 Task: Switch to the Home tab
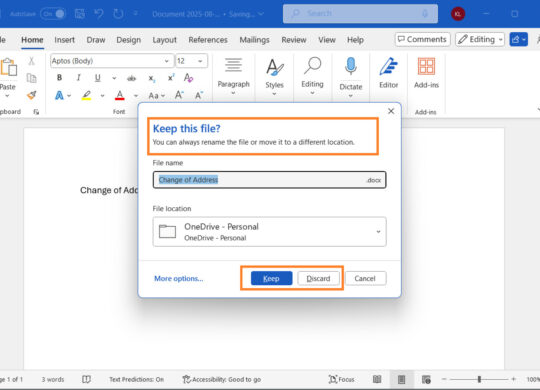click(x=32, y=40)
